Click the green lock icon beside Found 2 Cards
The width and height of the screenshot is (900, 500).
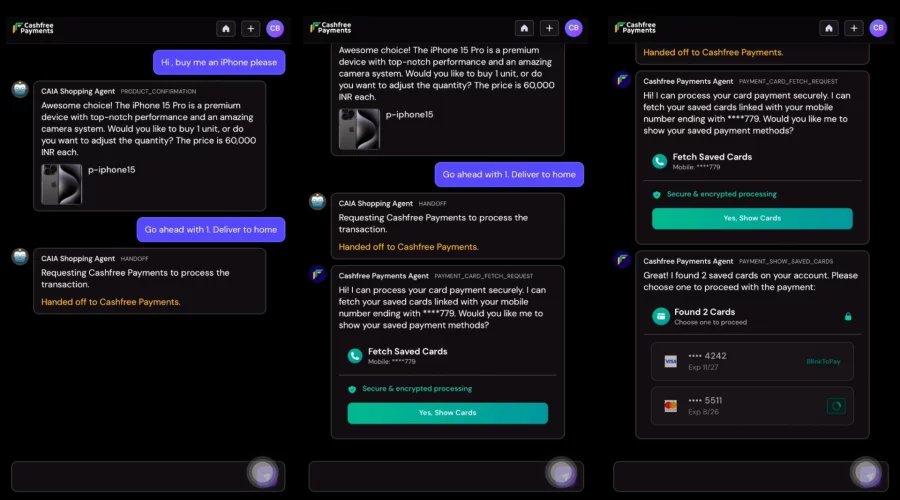coord(848,316)
